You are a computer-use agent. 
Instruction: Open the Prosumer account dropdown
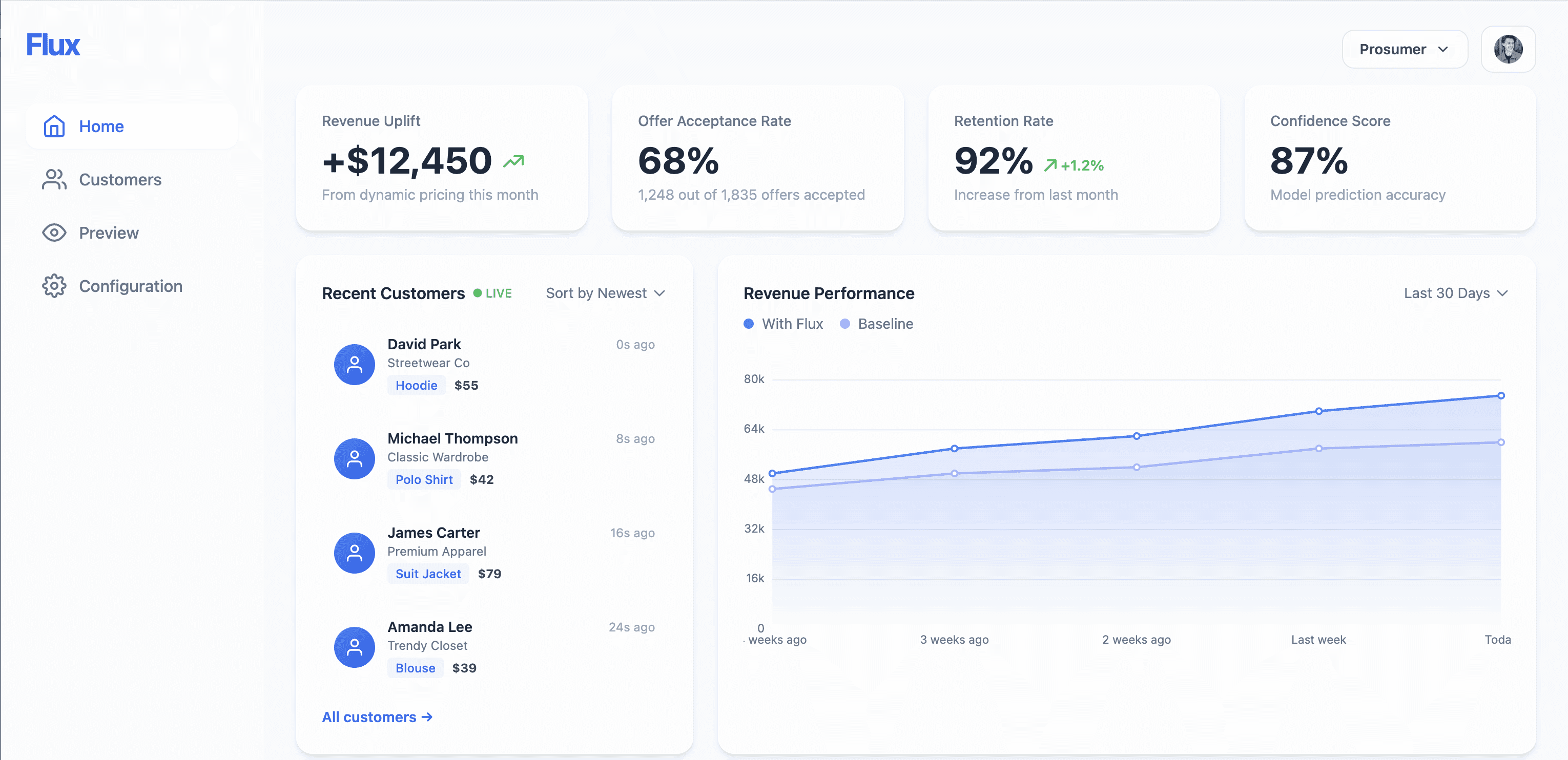[x=1404, y=49]
